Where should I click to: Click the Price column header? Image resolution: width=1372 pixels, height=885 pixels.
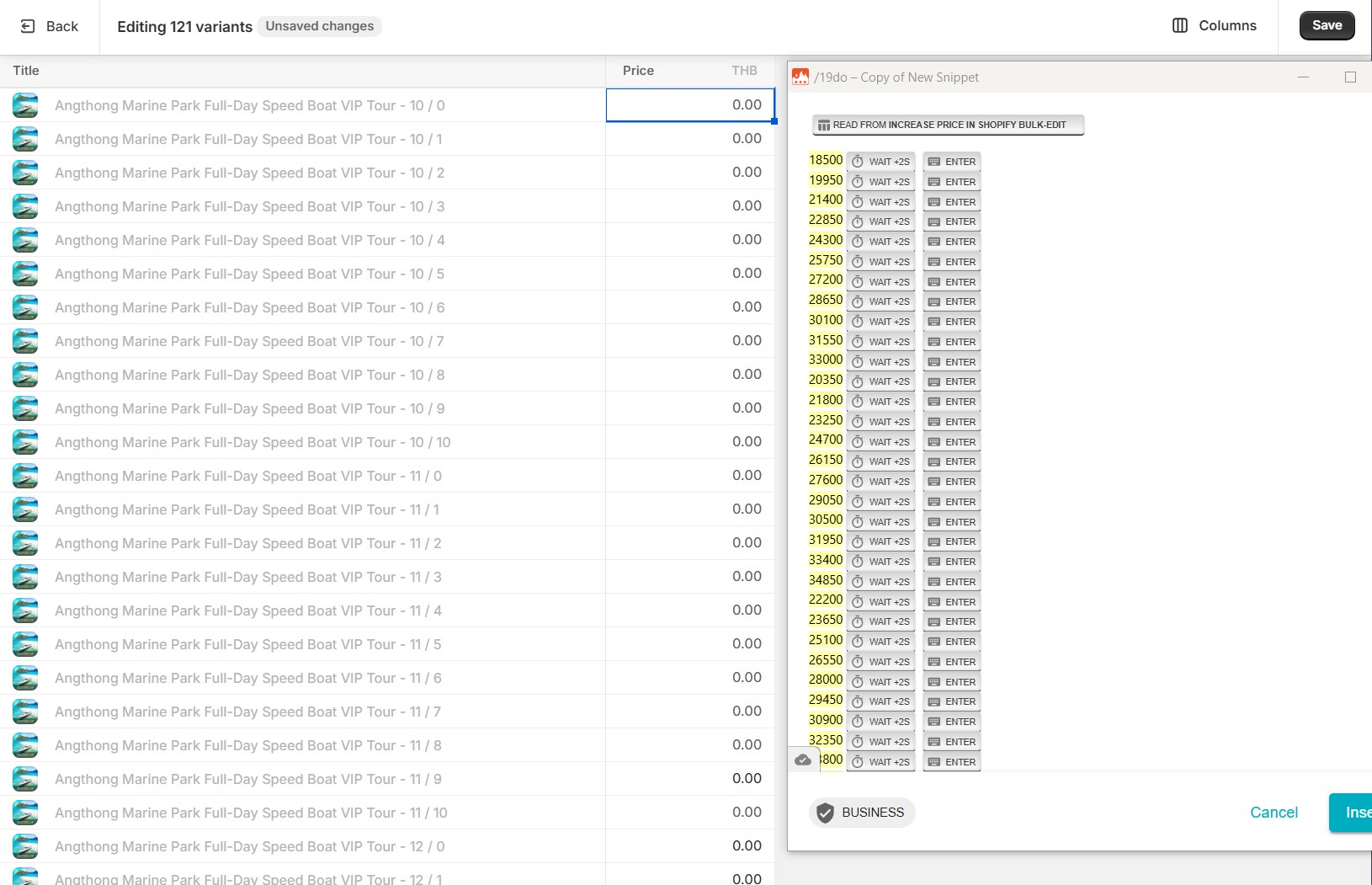[x=638, y=71]
